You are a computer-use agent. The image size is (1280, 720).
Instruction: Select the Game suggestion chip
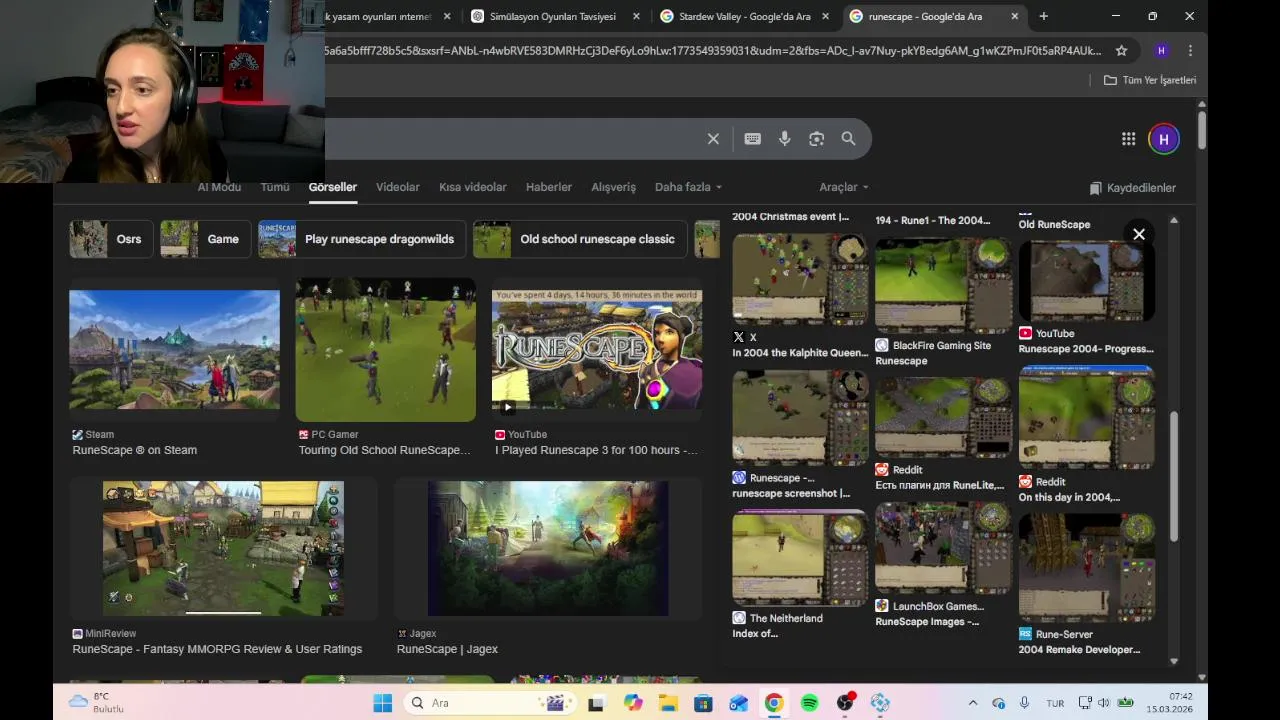pyautogui.click(x=205, y=239)
